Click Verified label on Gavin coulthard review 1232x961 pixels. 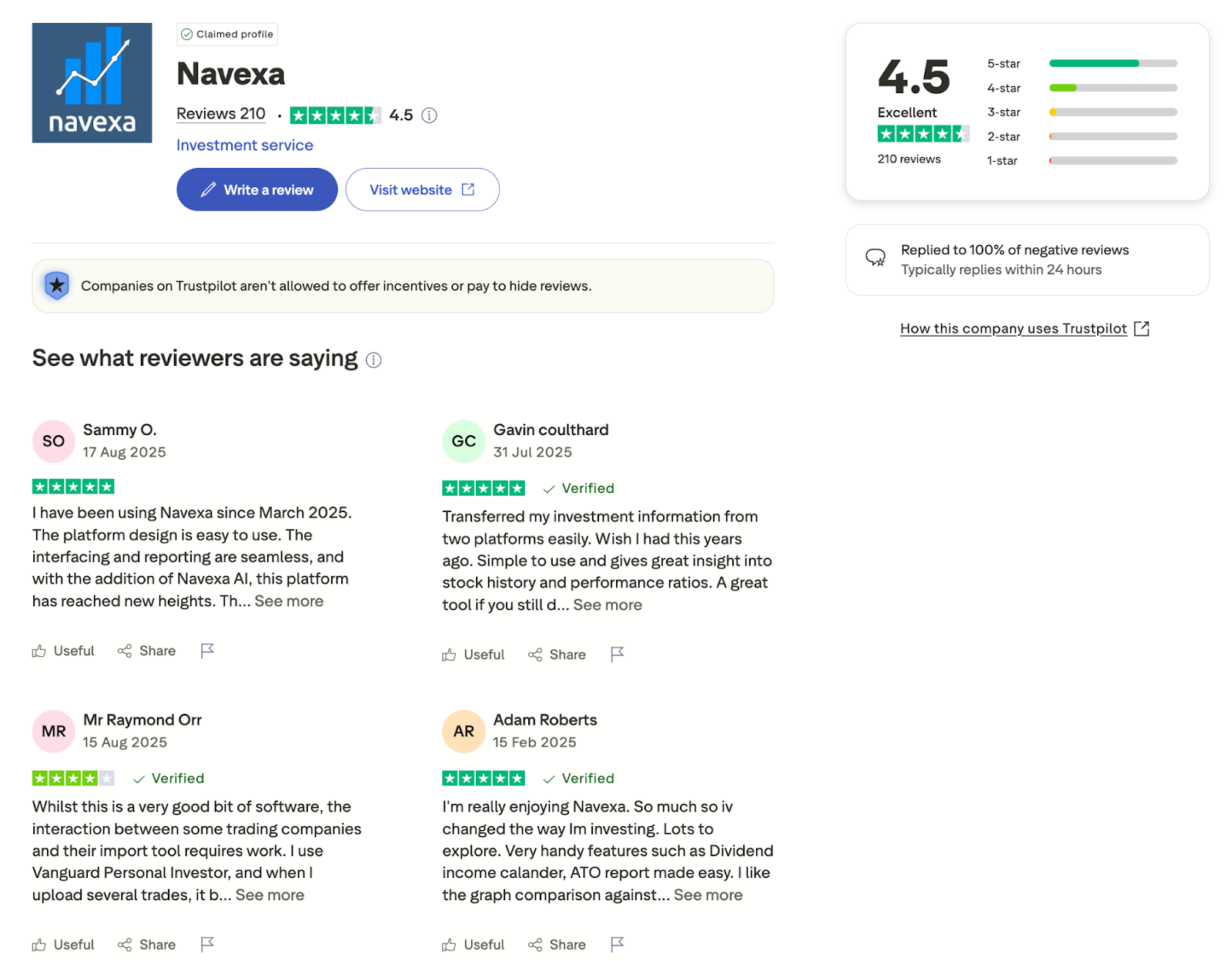(578, 488)
